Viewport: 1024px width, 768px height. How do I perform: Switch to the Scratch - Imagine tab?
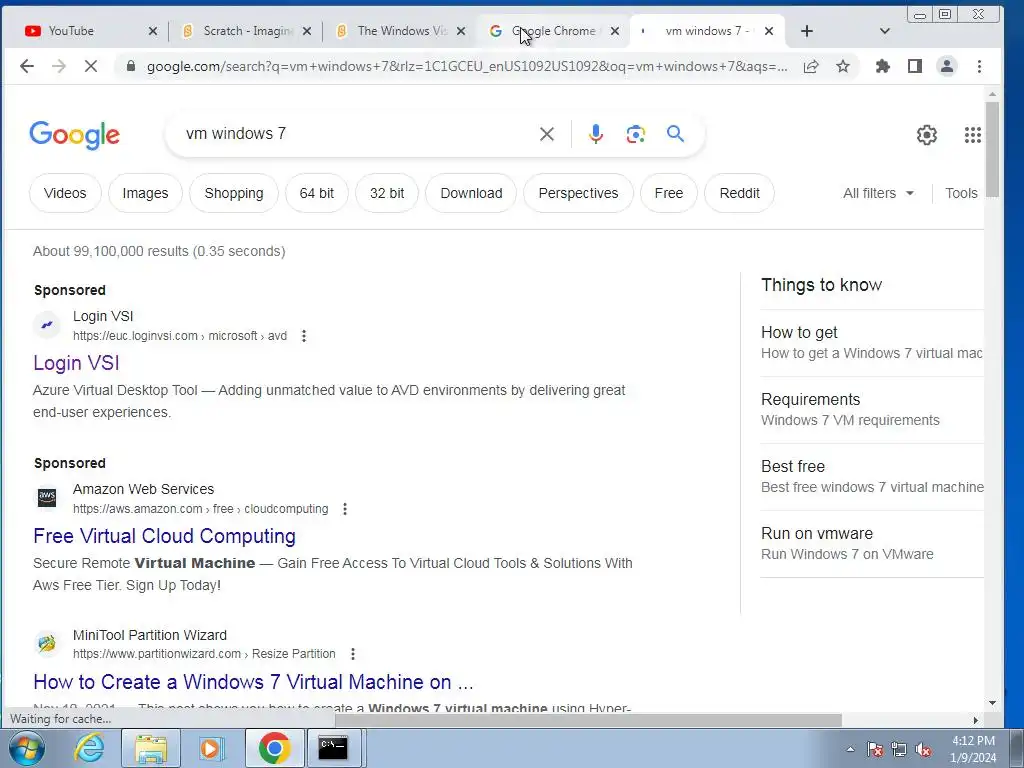click(238, 31)
